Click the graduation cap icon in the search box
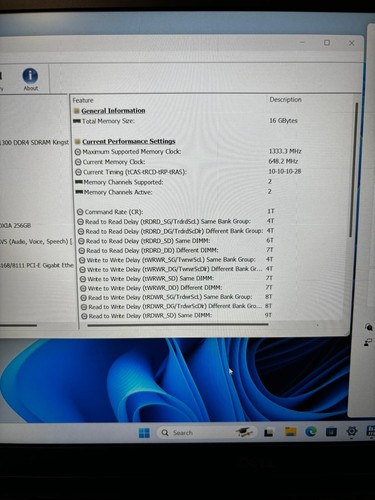Image resolution: width=375 pixels, height=500 pixels. tap(244, 432)
